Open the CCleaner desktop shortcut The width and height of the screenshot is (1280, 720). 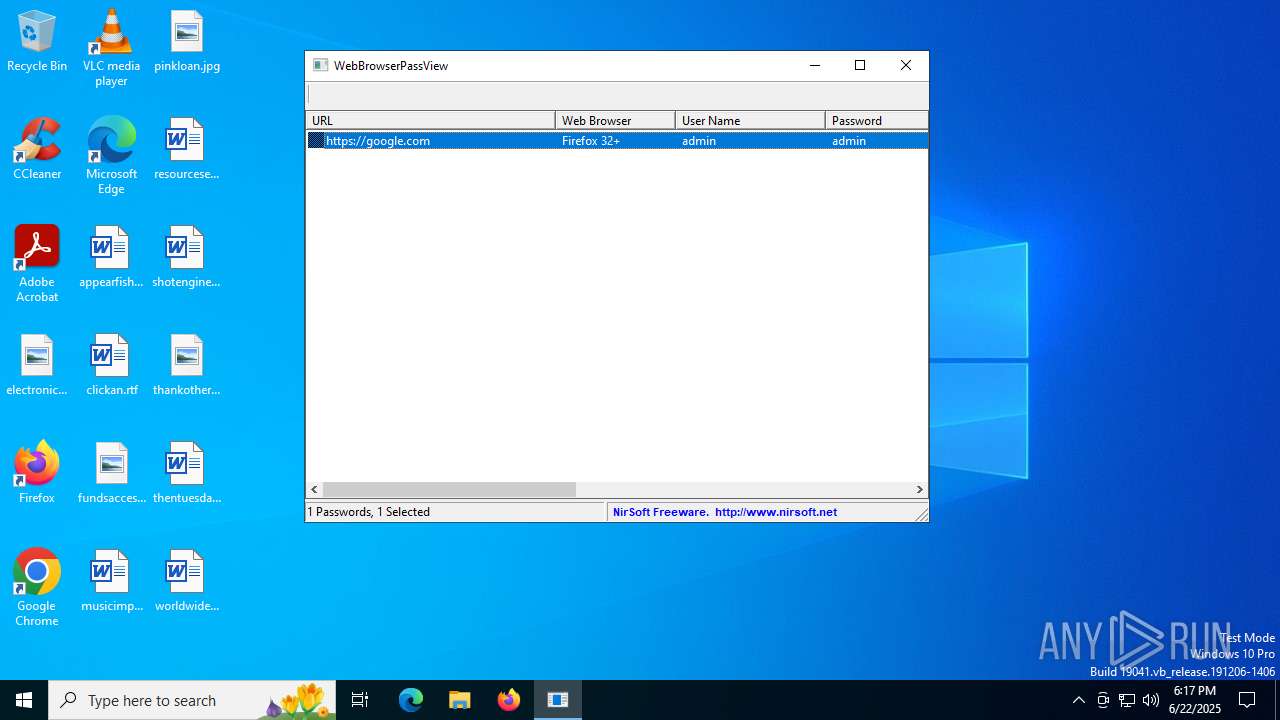tap(37, 149)
